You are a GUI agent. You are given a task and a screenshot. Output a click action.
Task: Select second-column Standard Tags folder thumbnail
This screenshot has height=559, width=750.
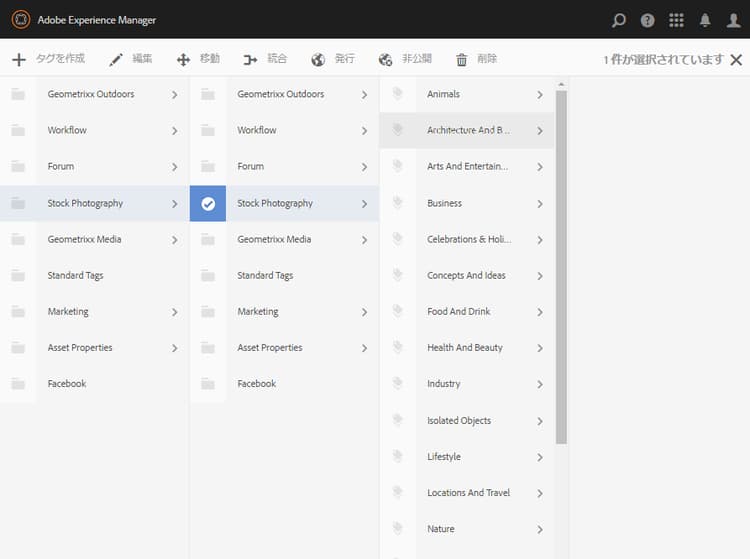(x=208, y=275)
